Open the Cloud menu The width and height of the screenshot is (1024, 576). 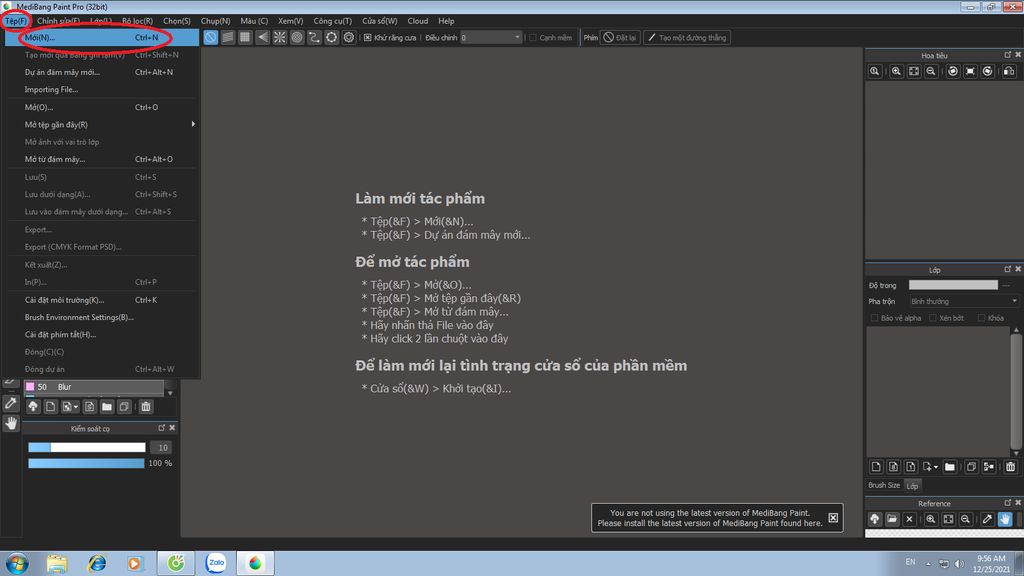pyautogui.click(x=417, y=21)
